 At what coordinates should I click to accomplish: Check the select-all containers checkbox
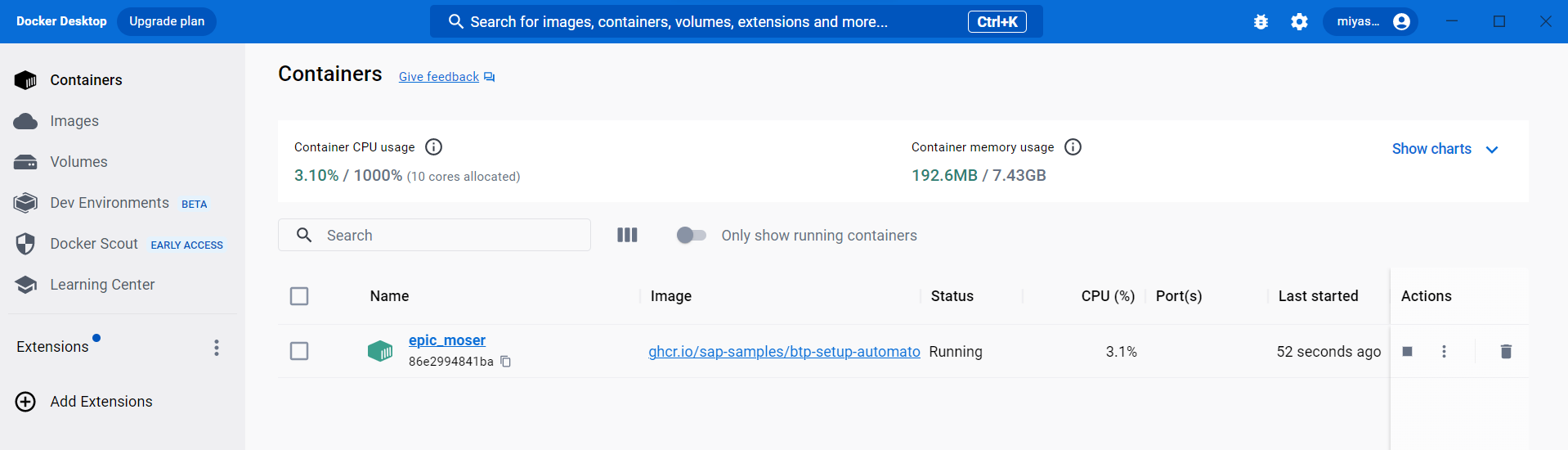[x=299, y=296]
